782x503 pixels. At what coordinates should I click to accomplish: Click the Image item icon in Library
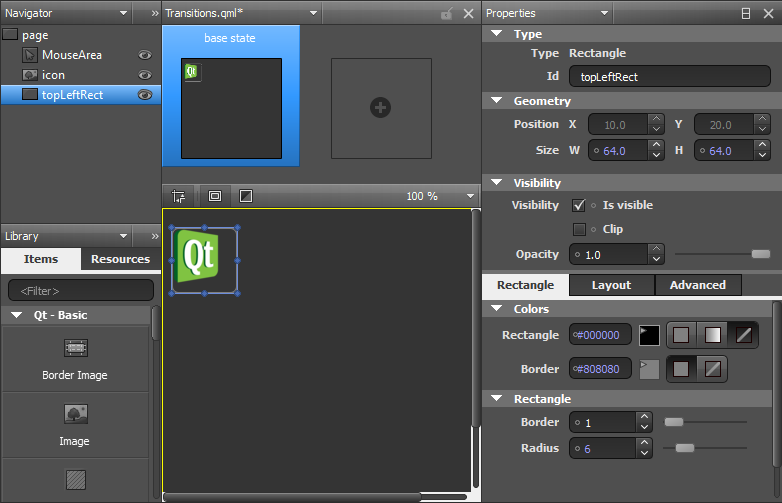click(76, 414)
